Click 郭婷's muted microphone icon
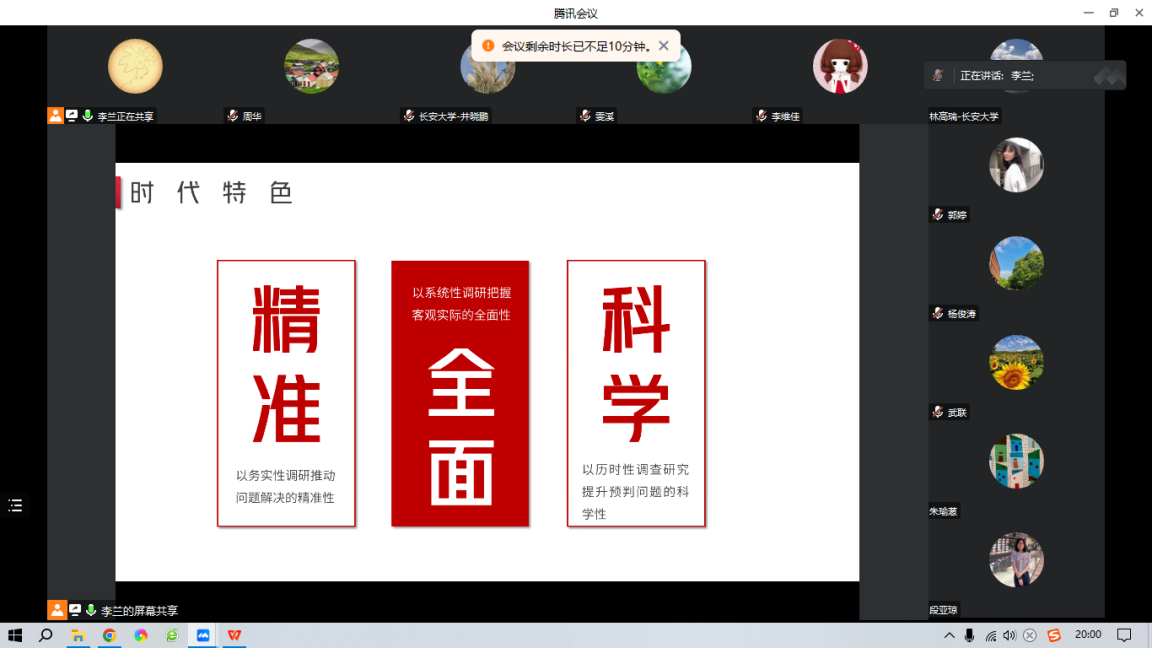1152x648 pixels. tap(937, 215)
